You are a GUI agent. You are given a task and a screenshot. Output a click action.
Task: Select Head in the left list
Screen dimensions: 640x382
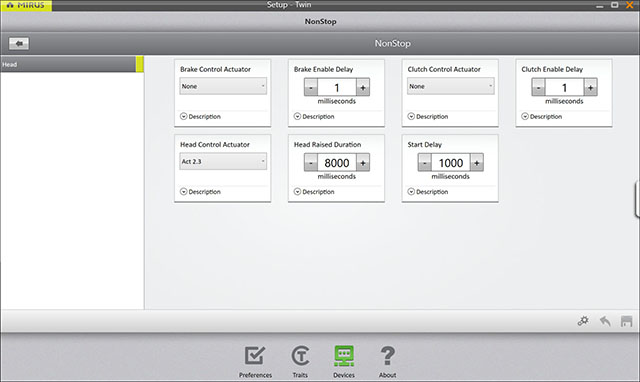pos(72,64)
